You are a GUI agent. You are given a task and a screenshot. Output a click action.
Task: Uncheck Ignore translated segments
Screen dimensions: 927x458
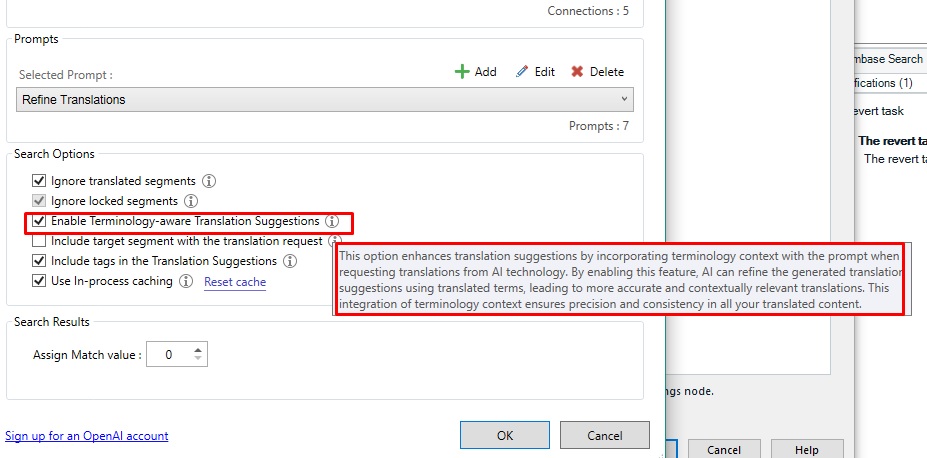40,181
